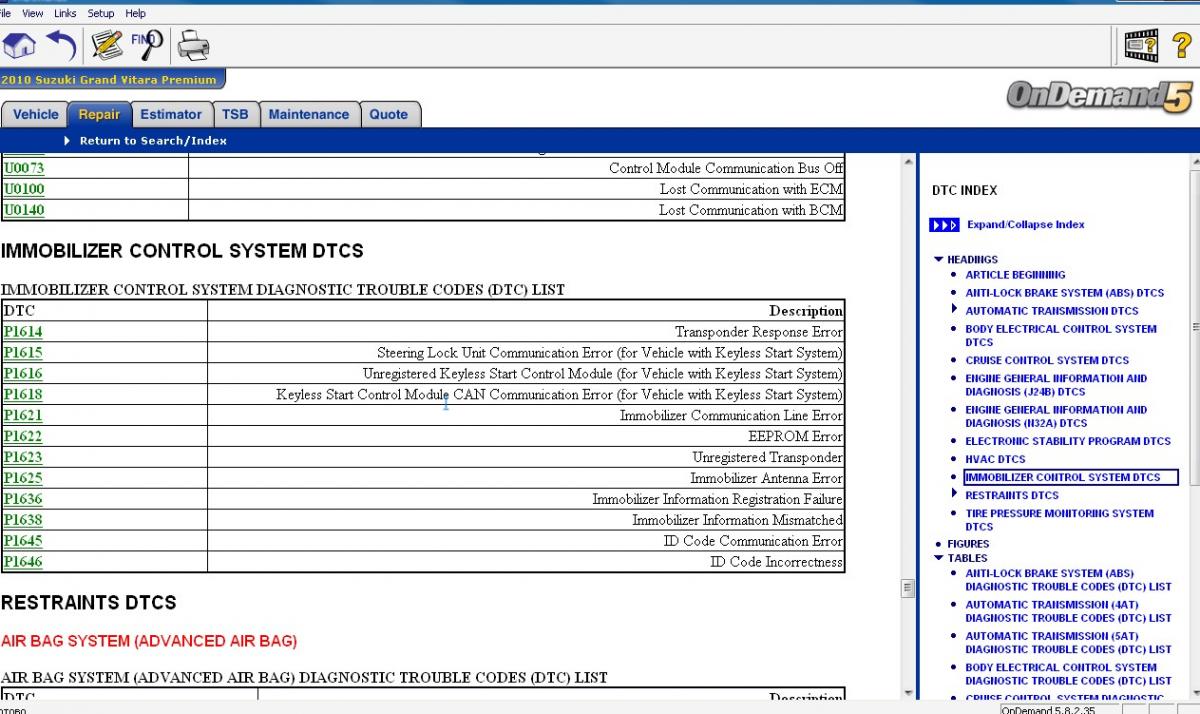The height and width of the screenshot is (714, 1200).
Task: Click the article scrollbar down arrow
Action: (x=908, y=692)
